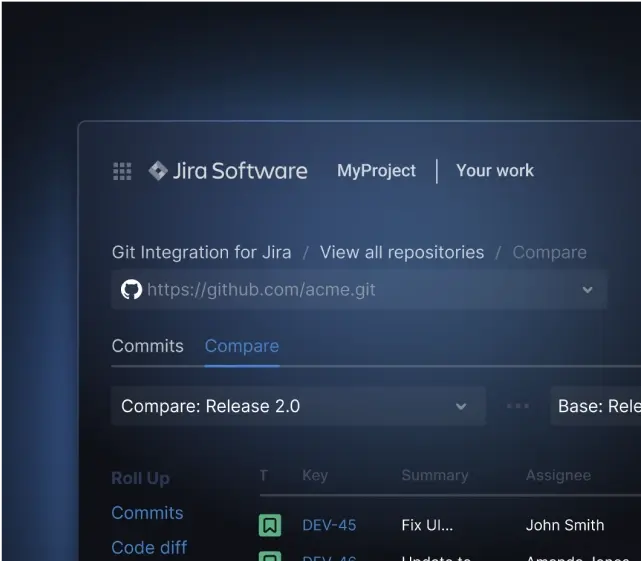This screenshot has height=561, width=641.
Task: Click the https://github.com/acme.git repository field
Action: pos(359,289)
